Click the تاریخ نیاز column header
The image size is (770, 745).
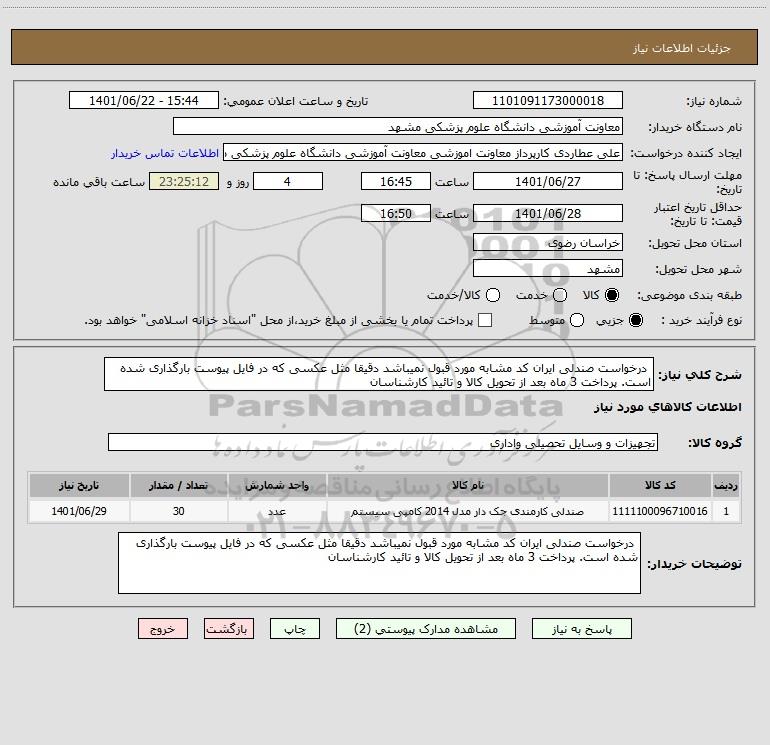pyautogui.click(x=79, y=485)
